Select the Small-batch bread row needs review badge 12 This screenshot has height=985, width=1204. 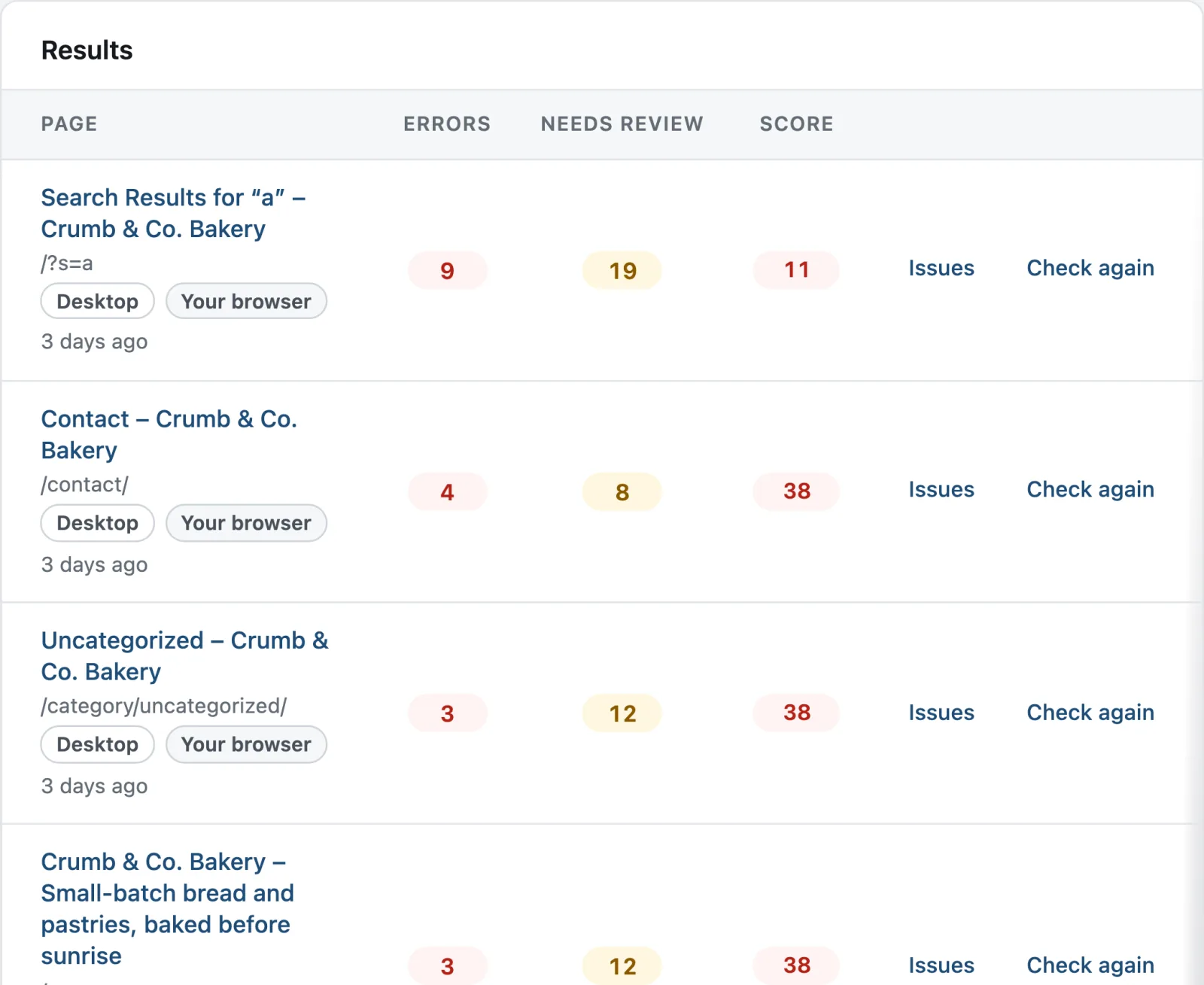tap(622, 965)
